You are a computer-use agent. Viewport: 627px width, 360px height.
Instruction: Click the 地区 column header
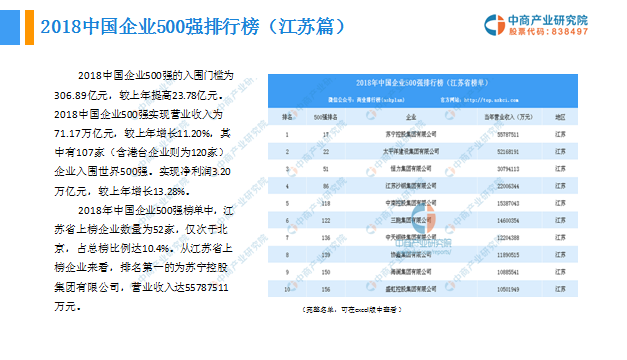pyautogui.click(x=560, y=117)
